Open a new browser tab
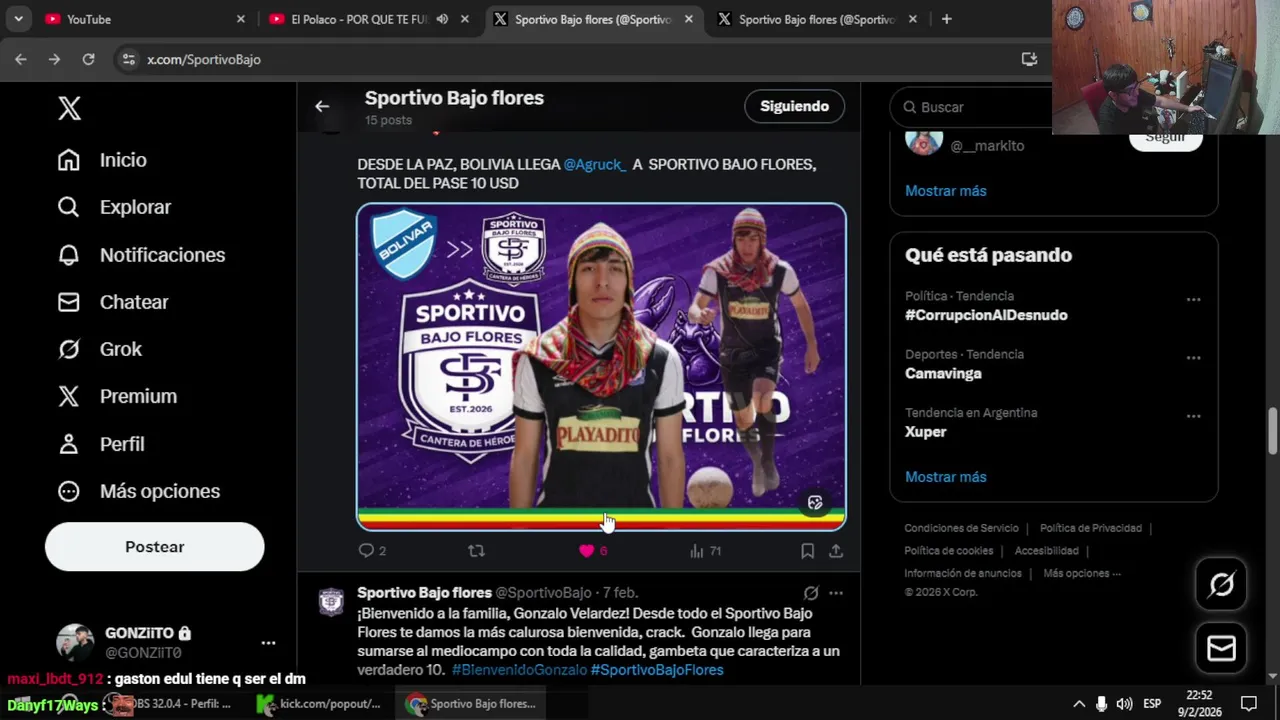Screen dimensions: 1280x720 pos(946,19)
